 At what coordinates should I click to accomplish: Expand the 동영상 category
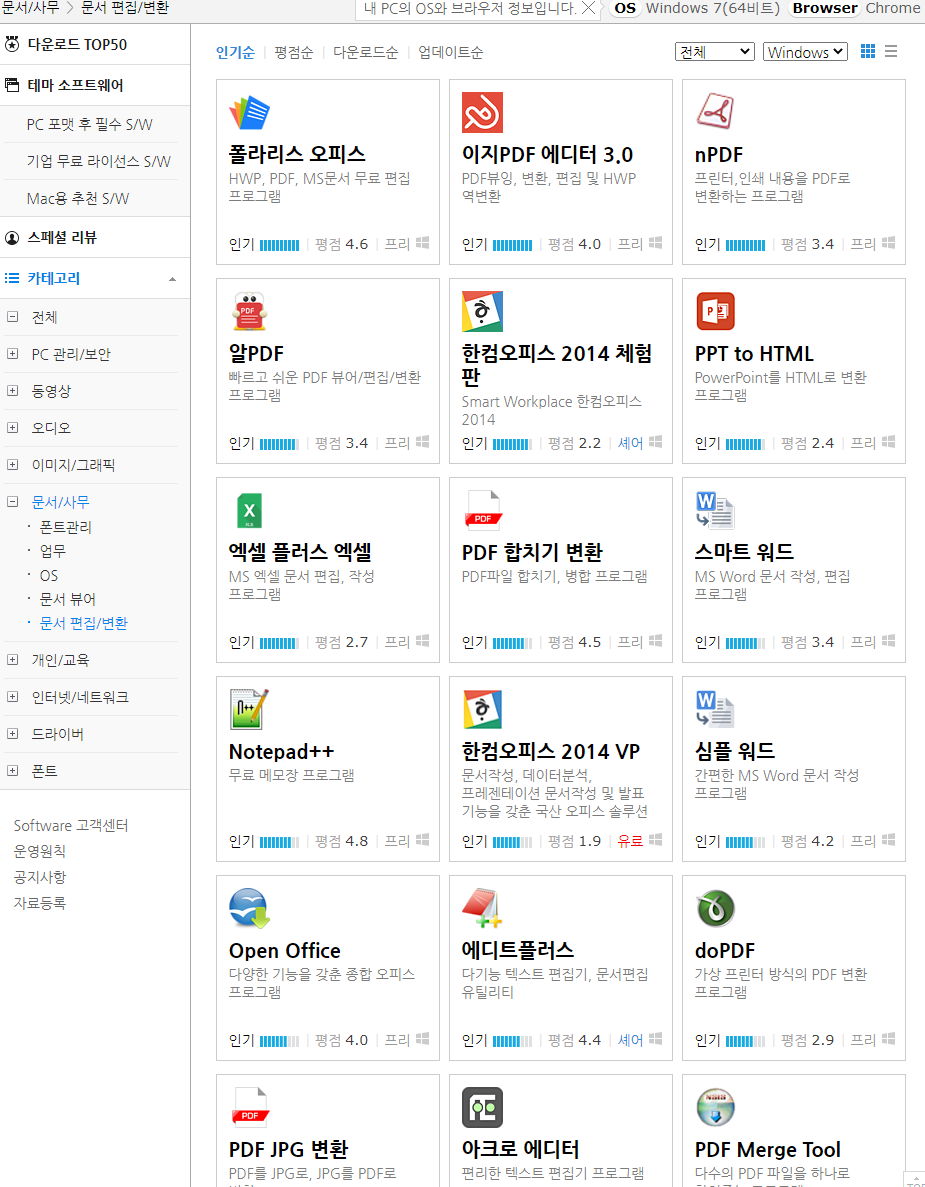(12, 391)
